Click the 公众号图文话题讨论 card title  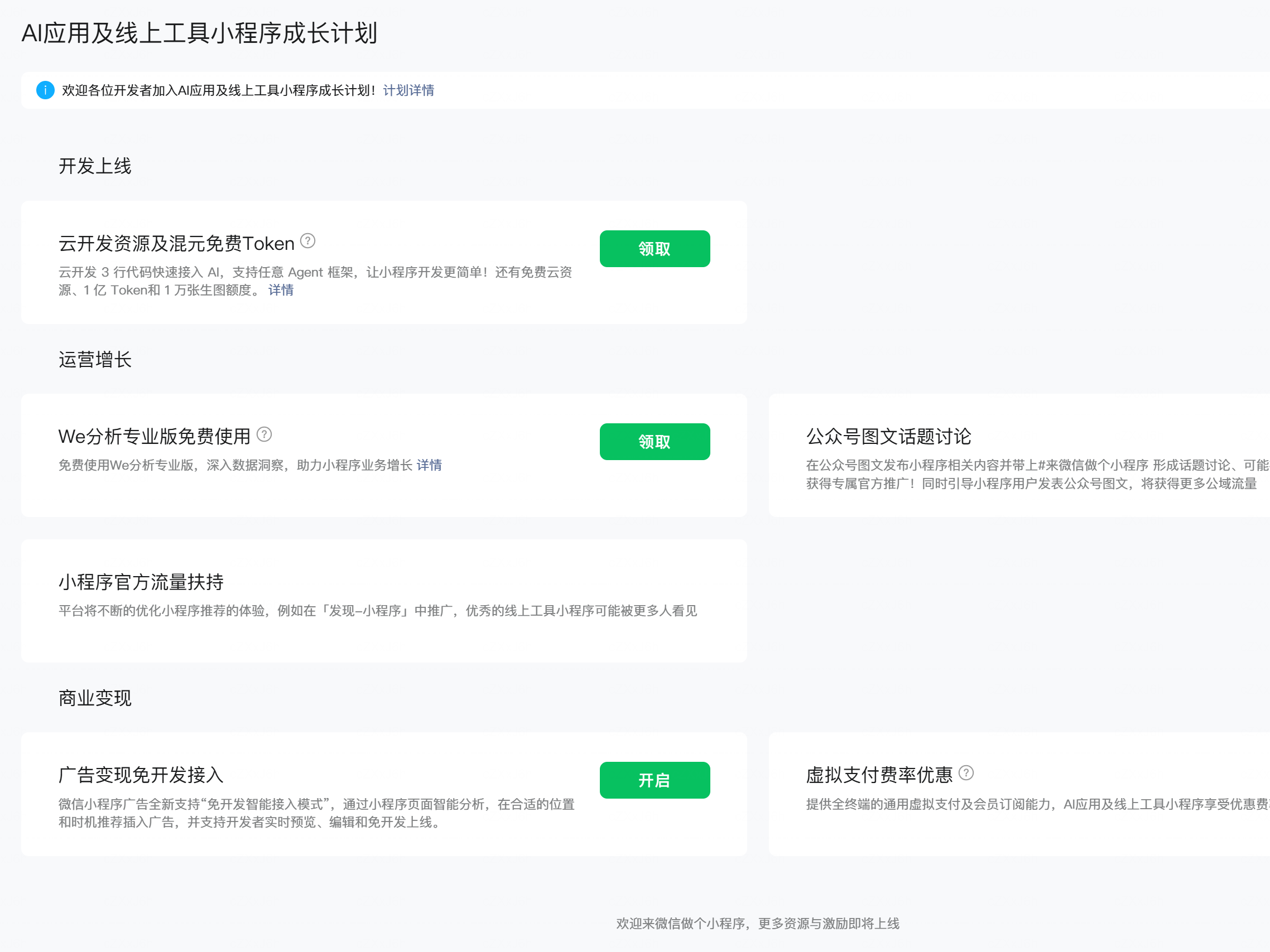pyautogui.click(x=888, y=437)
